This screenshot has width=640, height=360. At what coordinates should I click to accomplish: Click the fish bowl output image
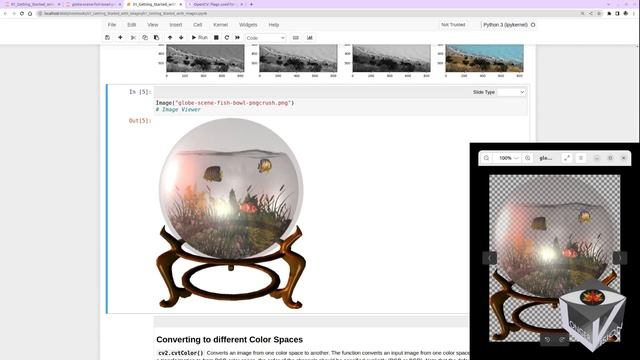pyautogui.click(x=231, y=213)
